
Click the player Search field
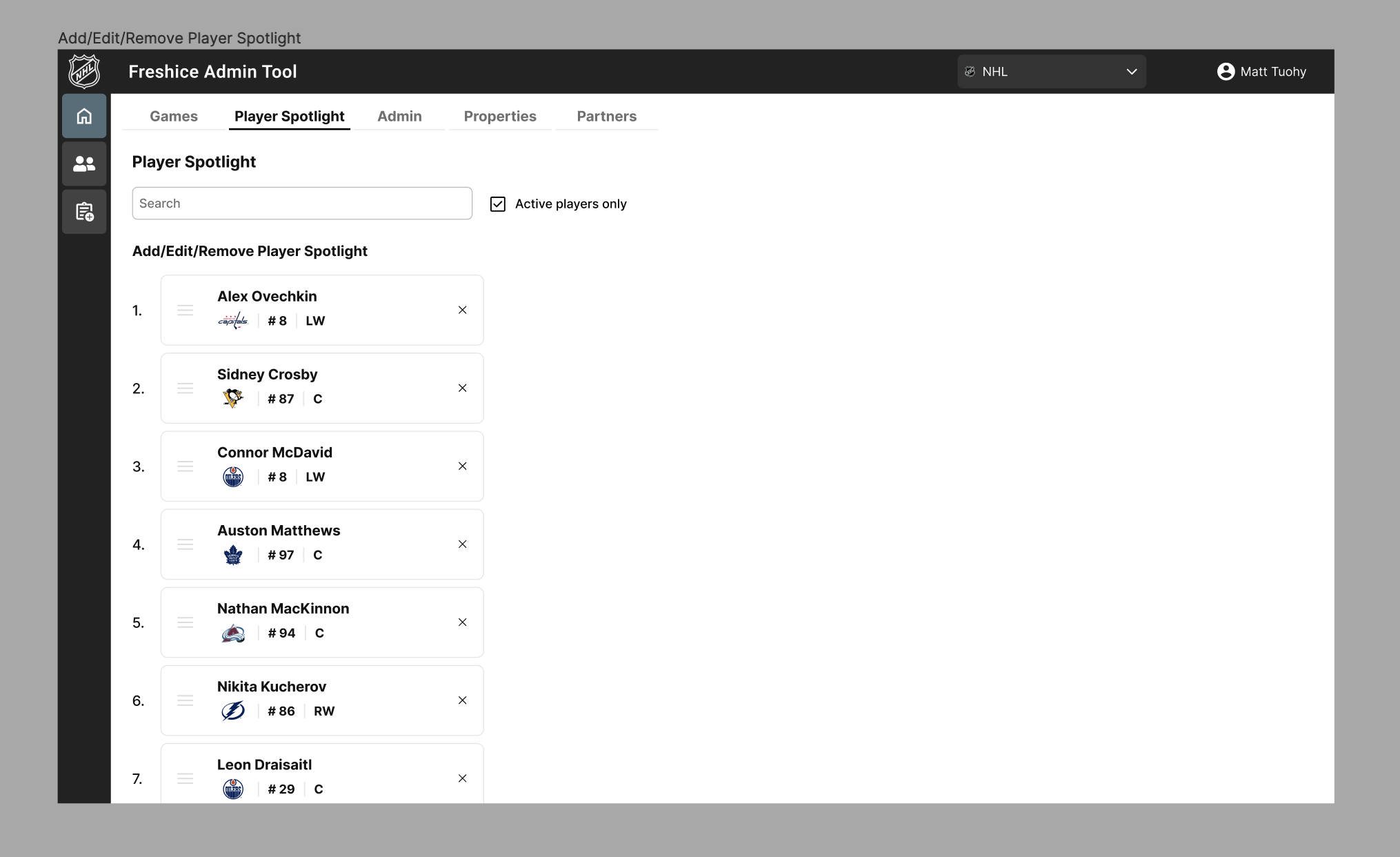[x=302, y=204]
